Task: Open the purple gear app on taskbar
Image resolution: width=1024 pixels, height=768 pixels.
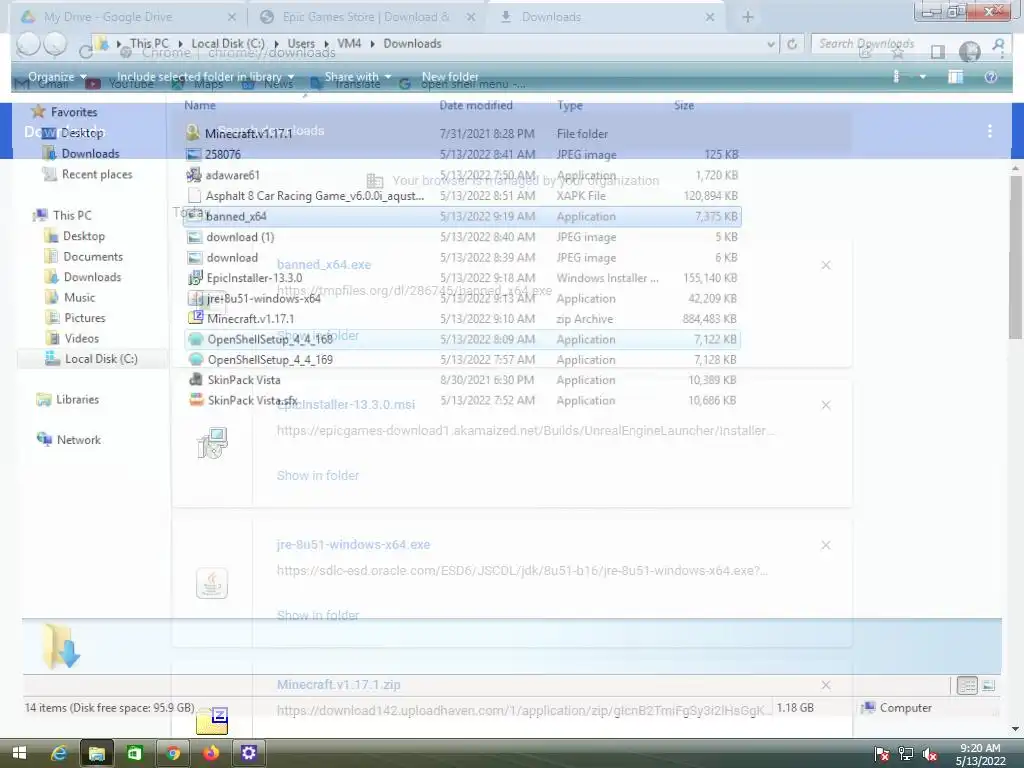Action: point(249,753)
